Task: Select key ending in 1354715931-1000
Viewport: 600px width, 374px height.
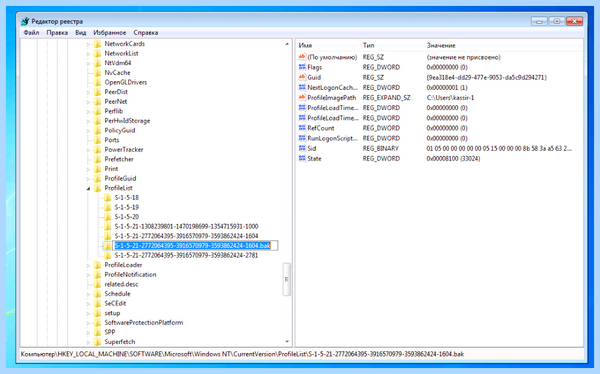Action: [x=186, y=226]
